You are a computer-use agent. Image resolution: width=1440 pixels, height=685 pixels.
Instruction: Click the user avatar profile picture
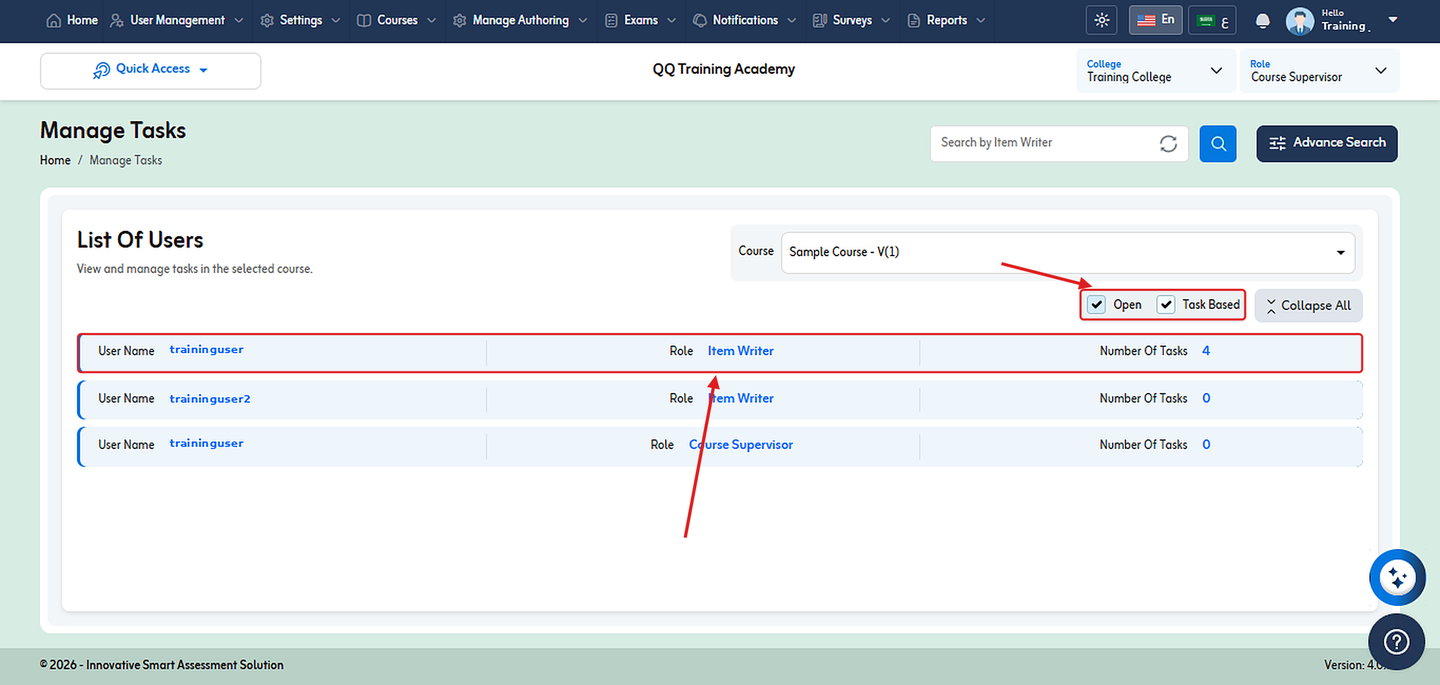coord(1300,20)
